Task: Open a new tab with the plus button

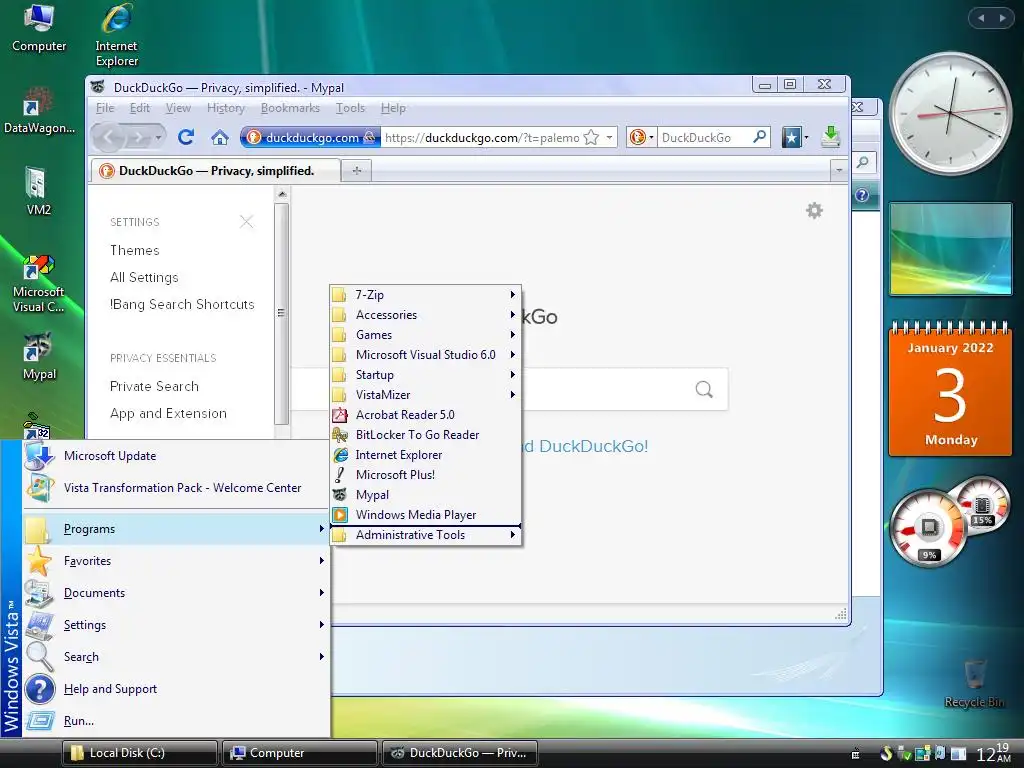Action: [357, 170]
